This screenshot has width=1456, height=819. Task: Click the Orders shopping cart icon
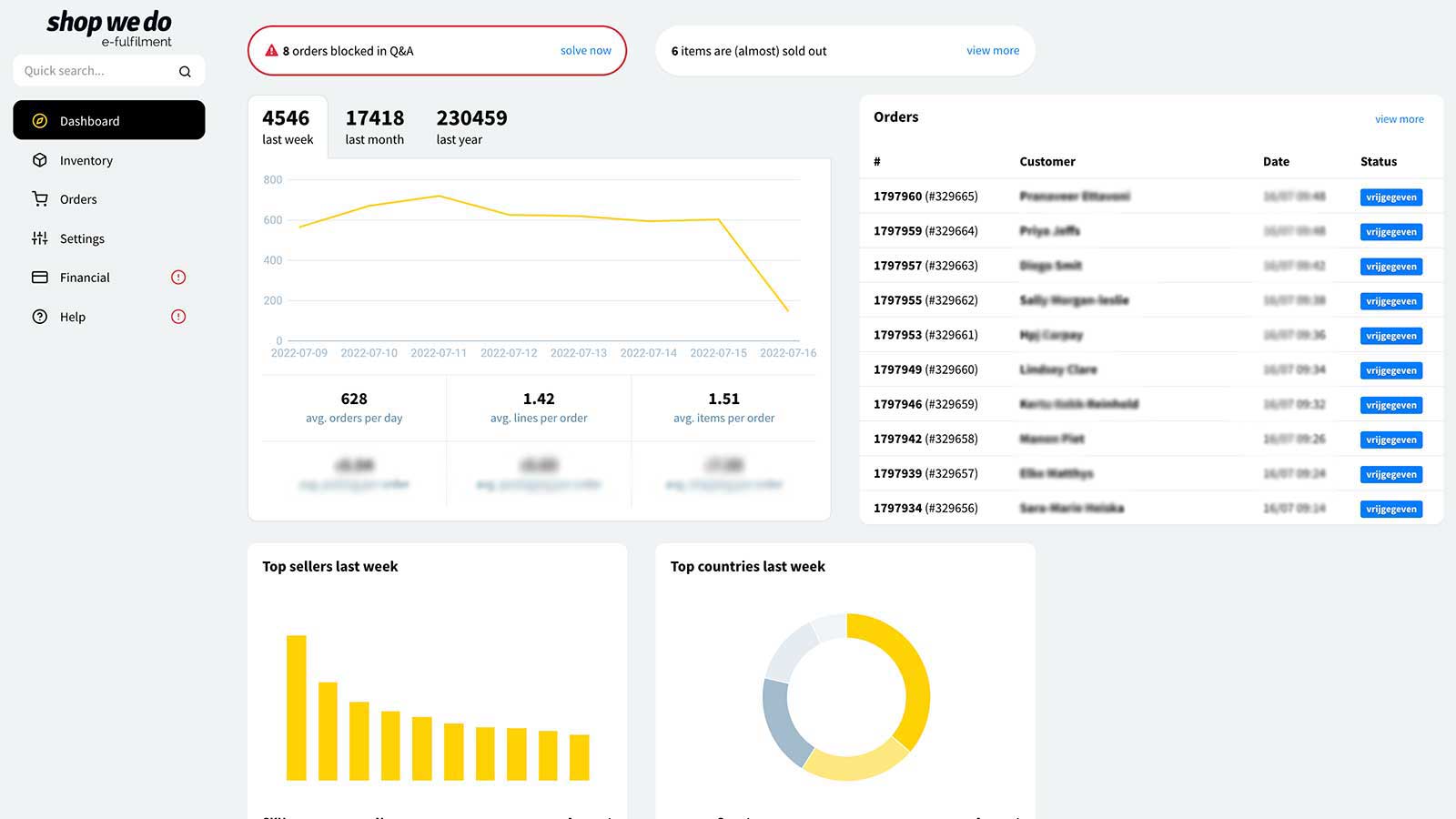pyautogui.click(x=39, y=198)
